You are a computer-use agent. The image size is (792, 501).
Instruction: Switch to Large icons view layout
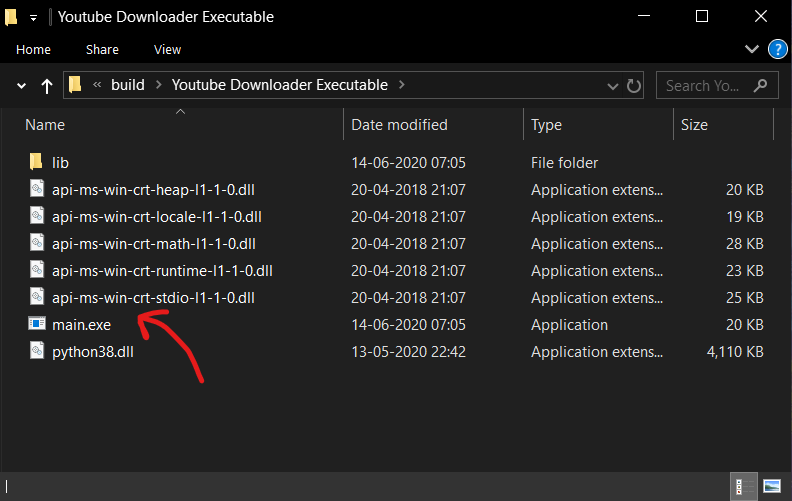pyautogui.click(x=772, y=486)
